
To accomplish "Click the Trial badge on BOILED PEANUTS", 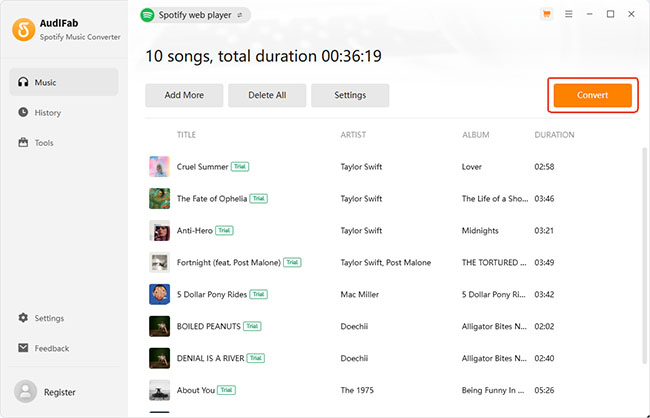I will click(x=252, y=326).
